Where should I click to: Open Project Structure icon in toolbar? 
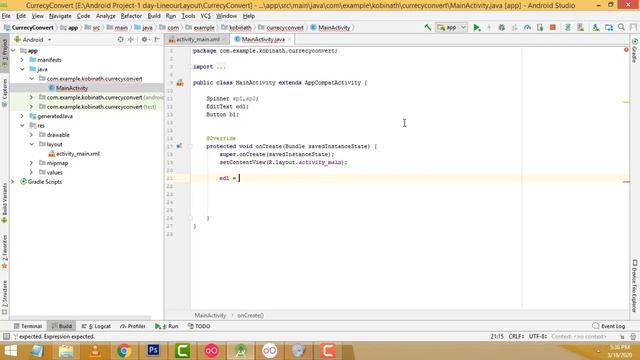(x=609, y=27)
